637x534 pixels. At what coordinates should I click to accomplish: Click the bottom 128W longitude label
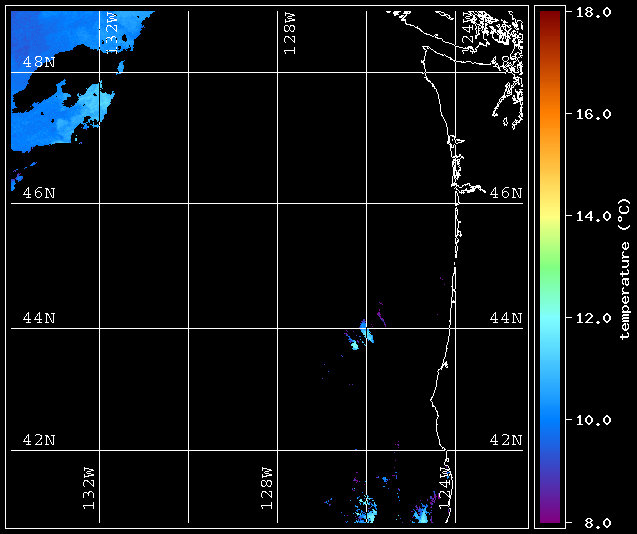[x=267, y=488]
